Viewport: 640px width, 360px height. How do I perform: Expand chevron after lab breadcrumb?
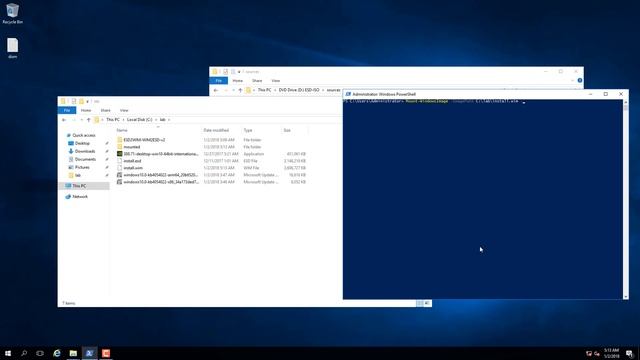169,120
